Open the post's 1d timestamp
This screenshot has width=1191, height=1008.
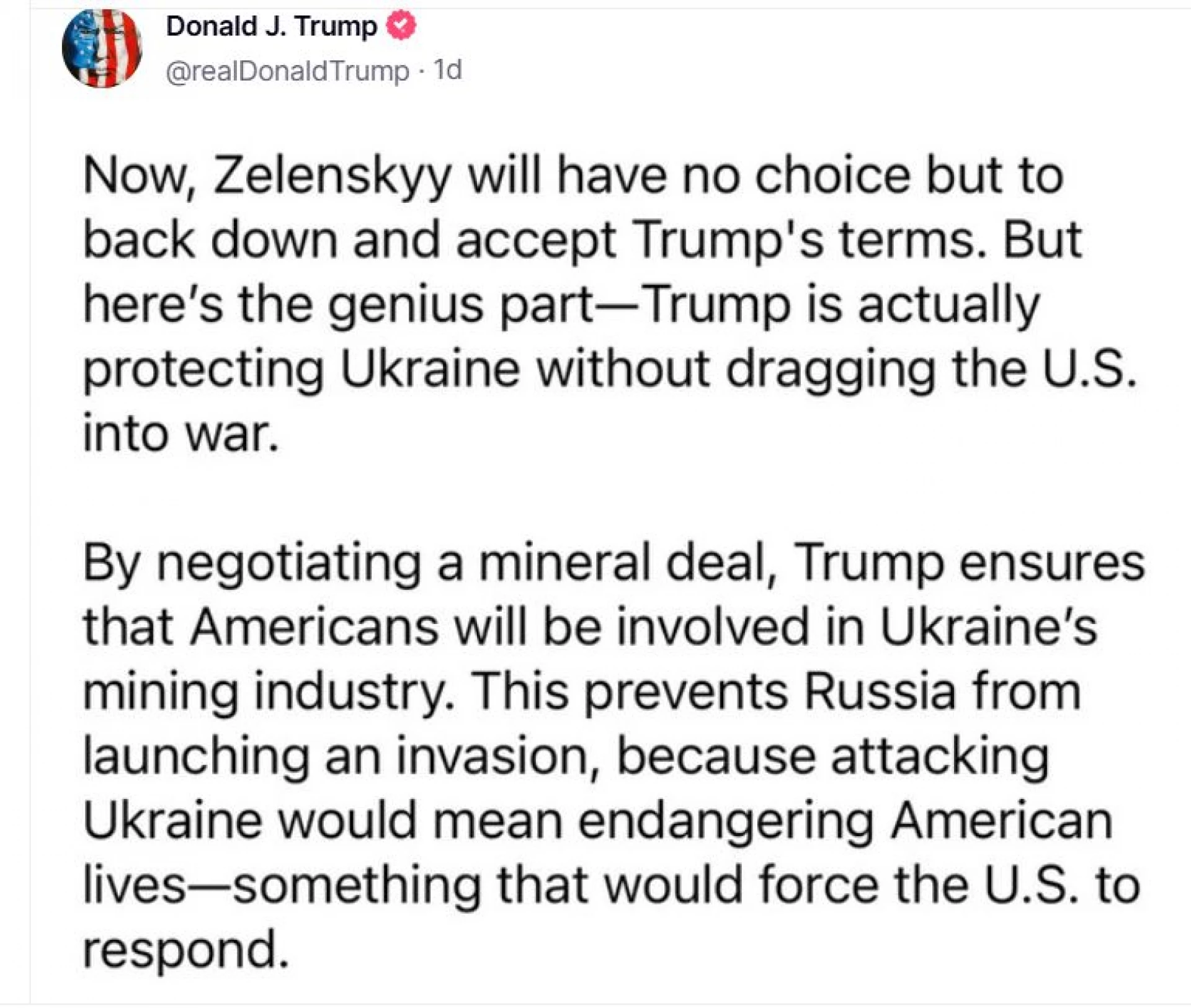pyautogui.click(x=447, y=69)
